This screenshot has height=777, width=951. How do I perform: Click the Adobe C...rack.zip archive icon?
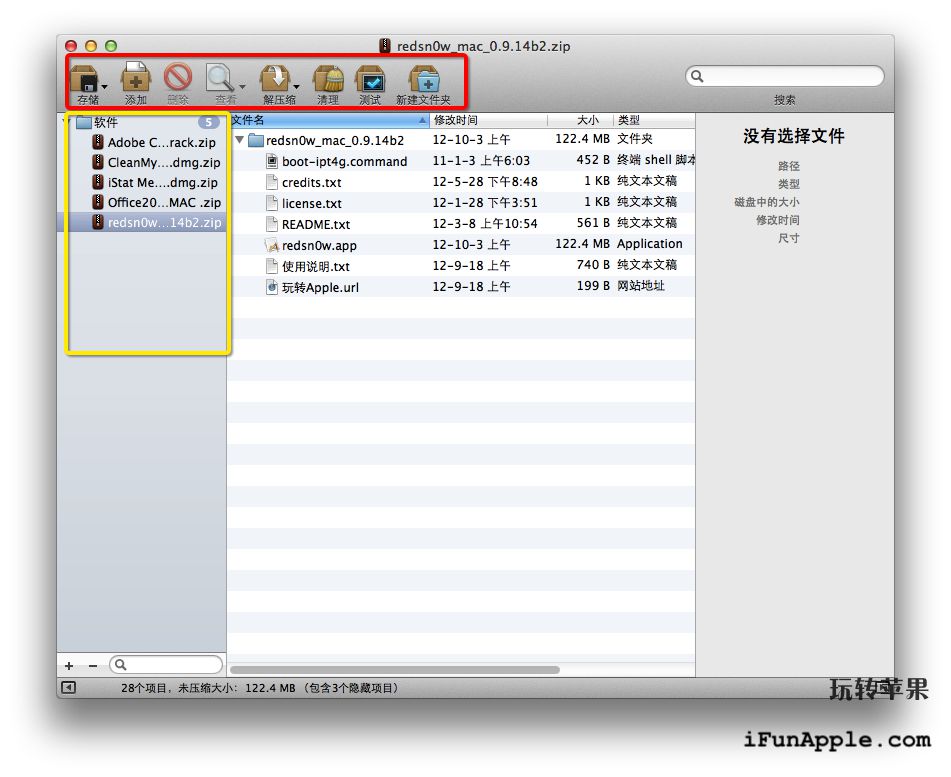(x=97, y=142)
